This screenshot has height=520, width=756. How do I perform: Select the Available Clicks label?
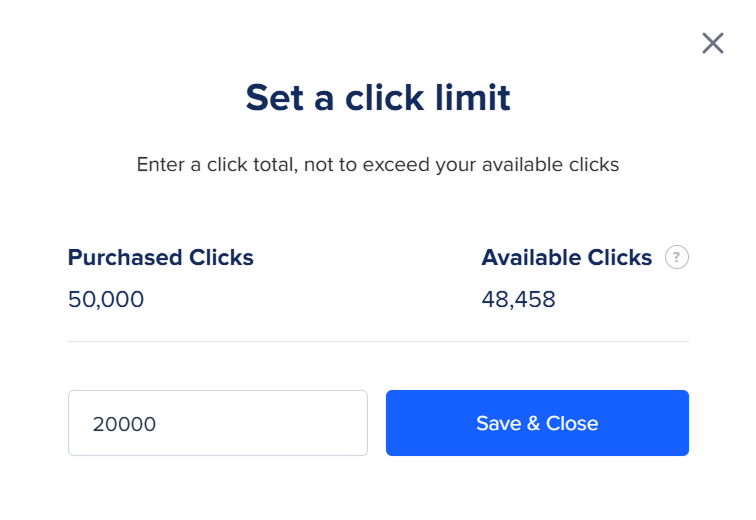(566, 258)
